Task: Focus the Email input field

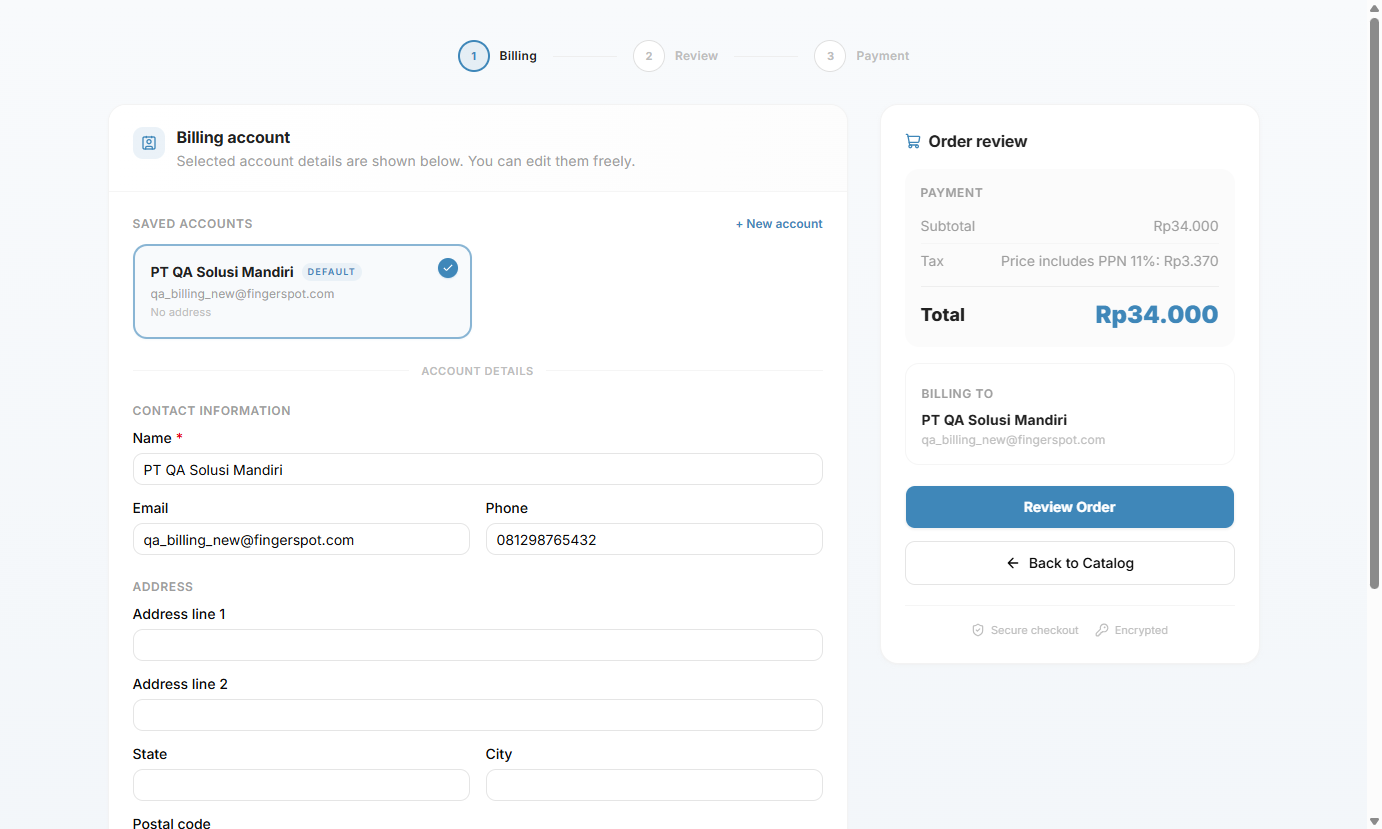Action: 301,539
